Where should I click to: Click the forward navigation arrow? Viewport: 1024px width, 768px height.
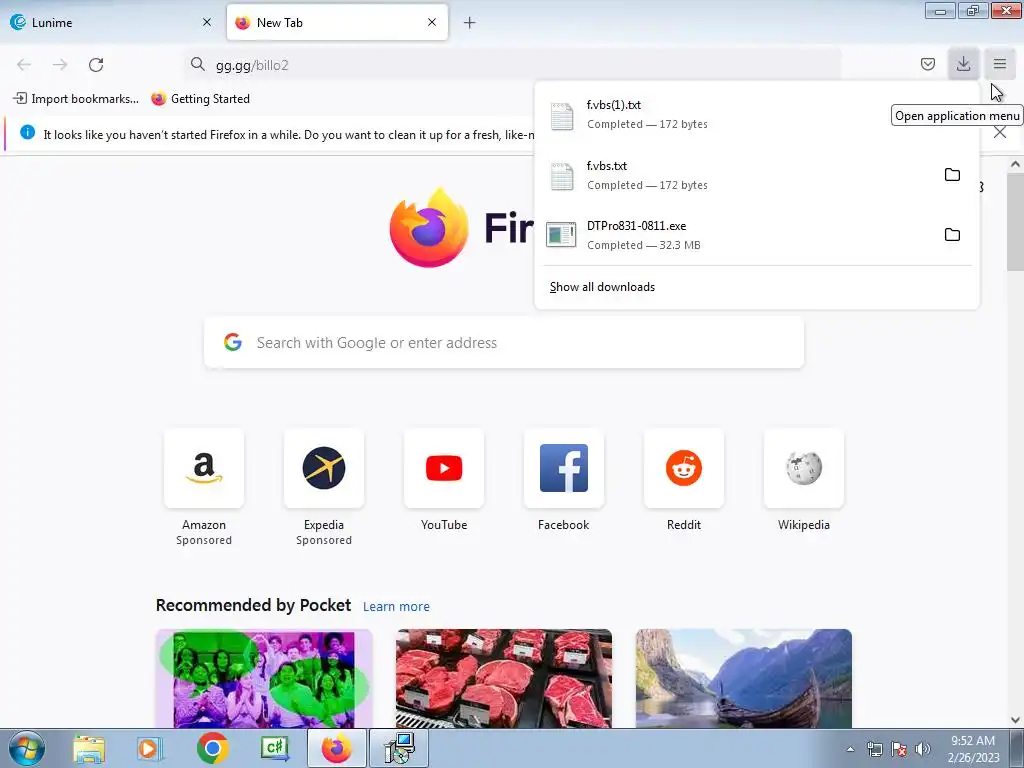pos(60,65)
